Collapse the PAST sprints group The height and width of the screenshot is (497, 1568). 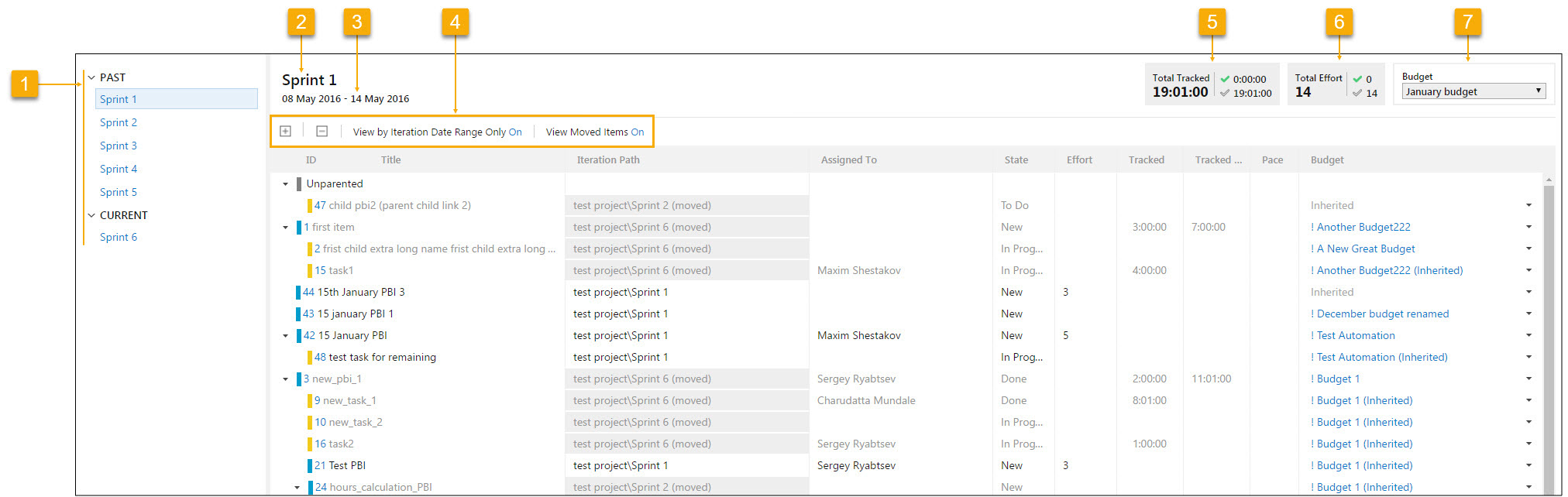point(91,77)
